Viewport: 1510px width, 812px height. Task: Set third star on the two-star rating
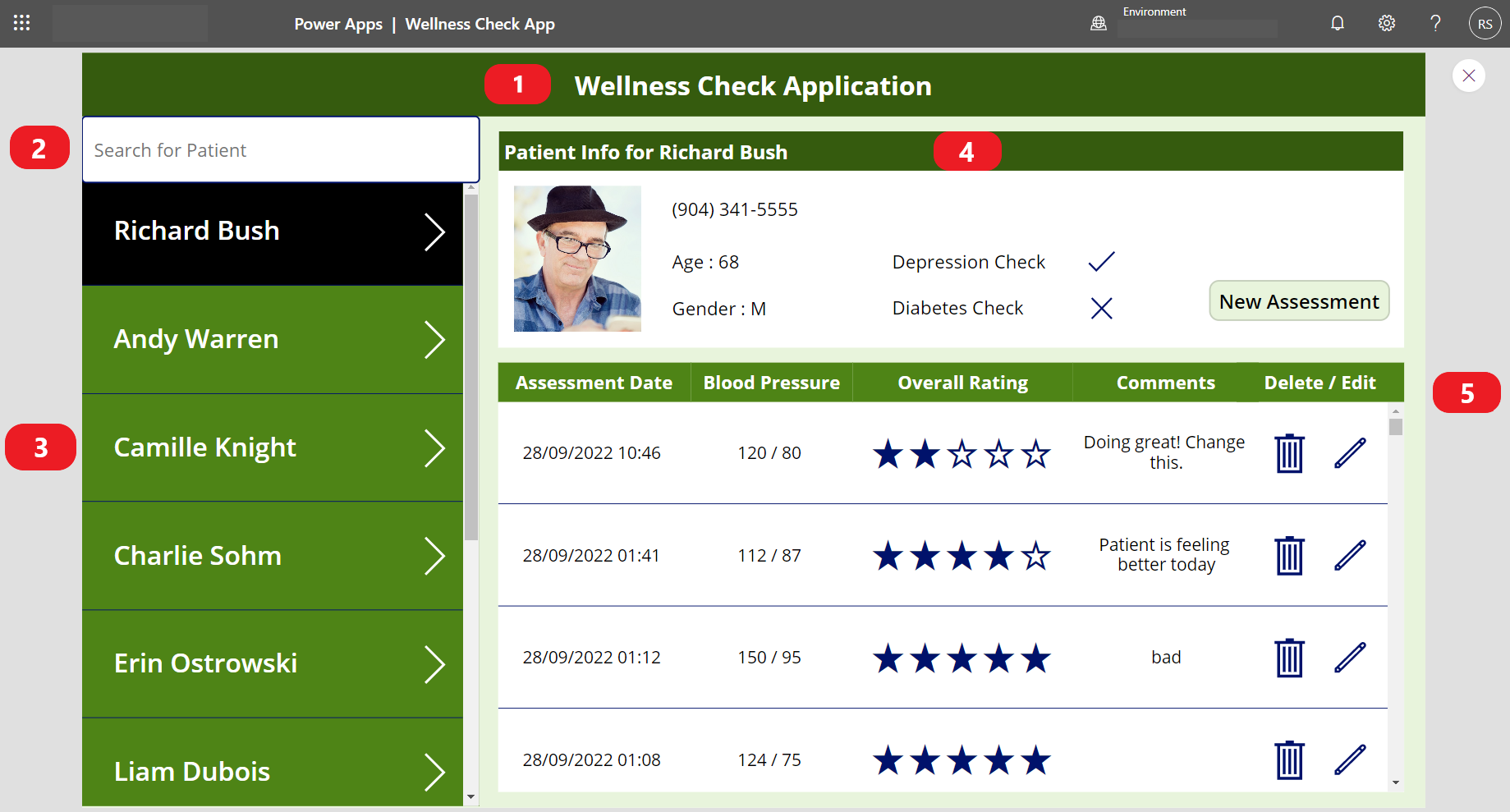click(962, 452)
